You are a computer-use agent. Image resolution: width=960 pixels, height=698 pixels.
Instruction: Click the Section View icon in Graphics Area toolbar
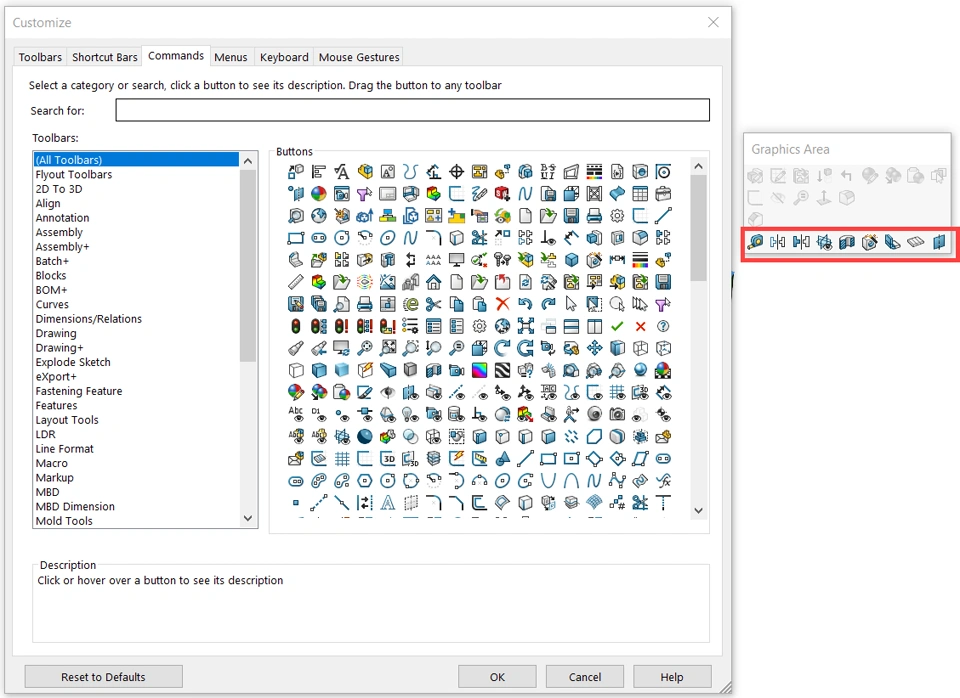pyautogui.click(x=847, y=242)
